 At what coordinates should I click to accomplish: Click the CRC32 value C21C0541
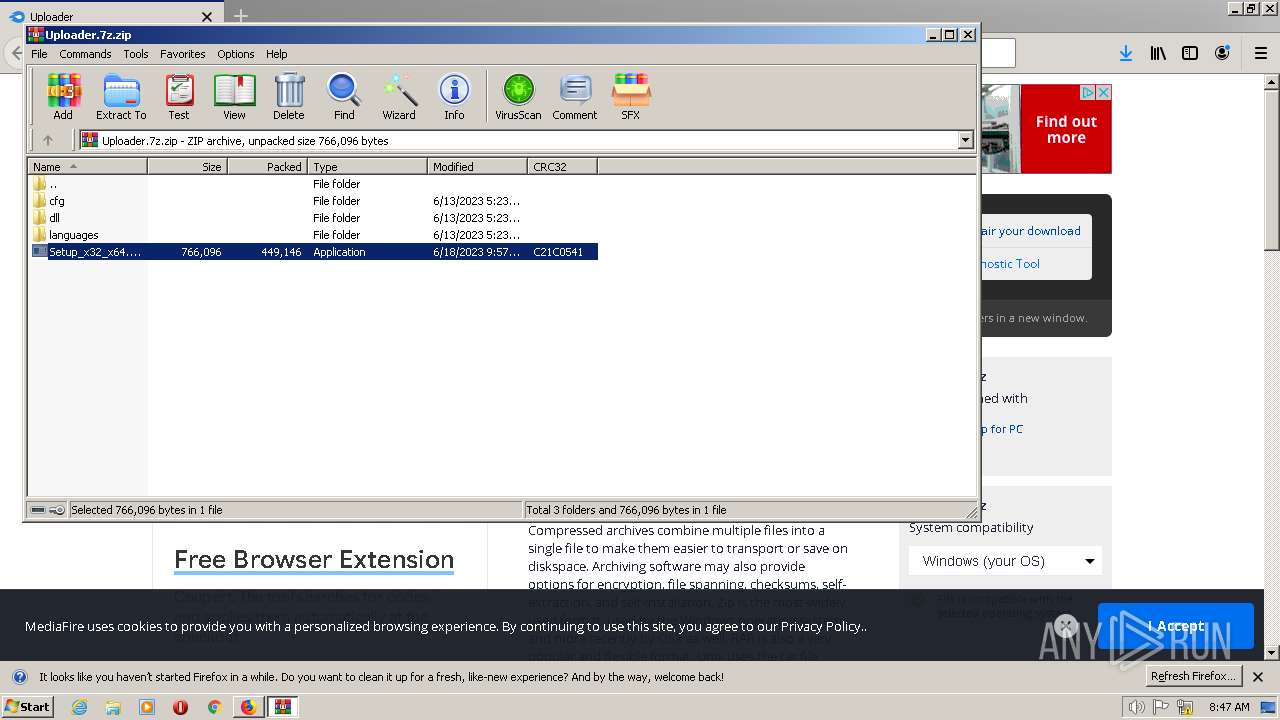click(x=558, y=252)
